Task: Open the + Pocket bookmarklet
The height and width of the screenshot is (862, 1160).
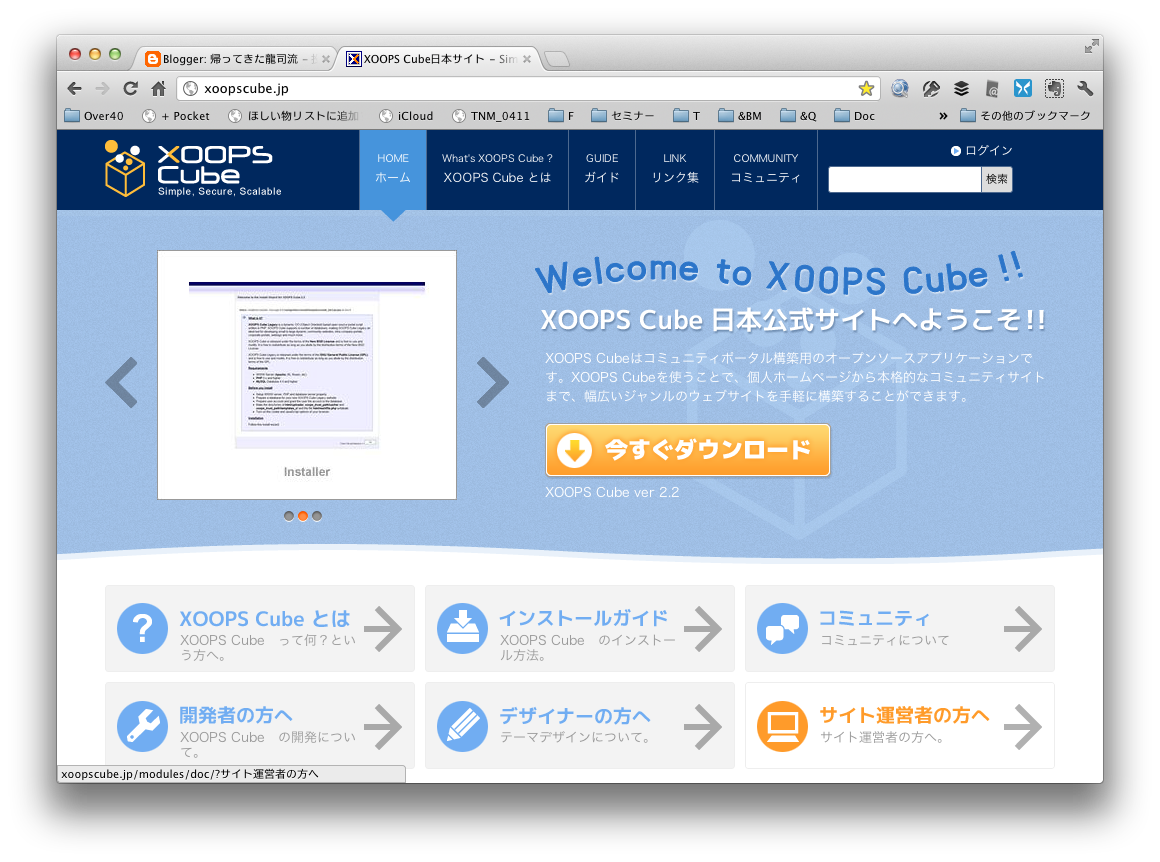Action: point(176,116)
